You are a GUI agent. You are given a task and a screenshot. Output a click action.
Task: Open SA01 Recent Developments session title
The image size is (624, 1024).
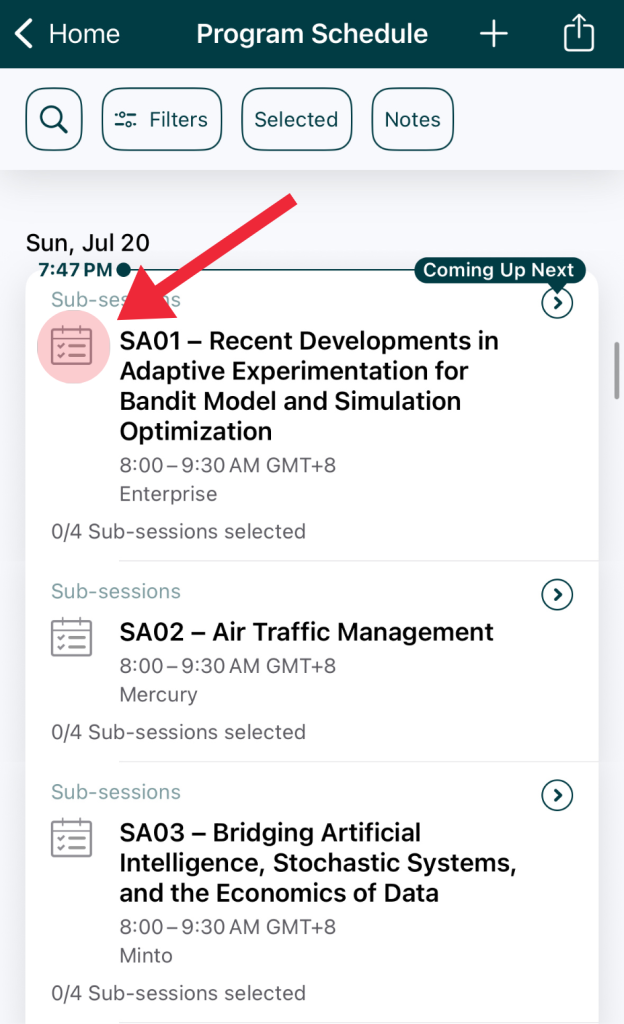pos(309,386)
